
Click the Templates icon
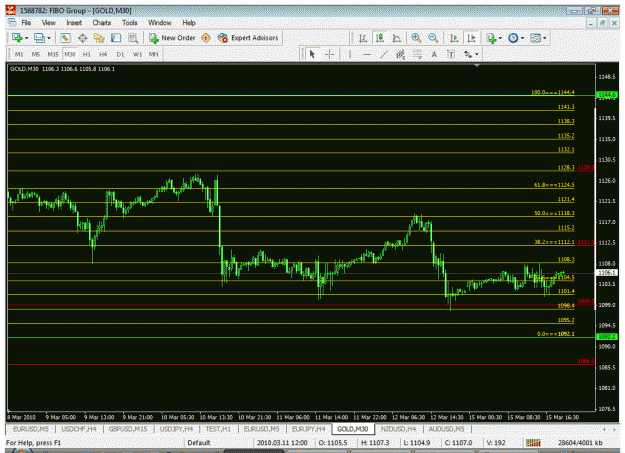pos(536,38)
